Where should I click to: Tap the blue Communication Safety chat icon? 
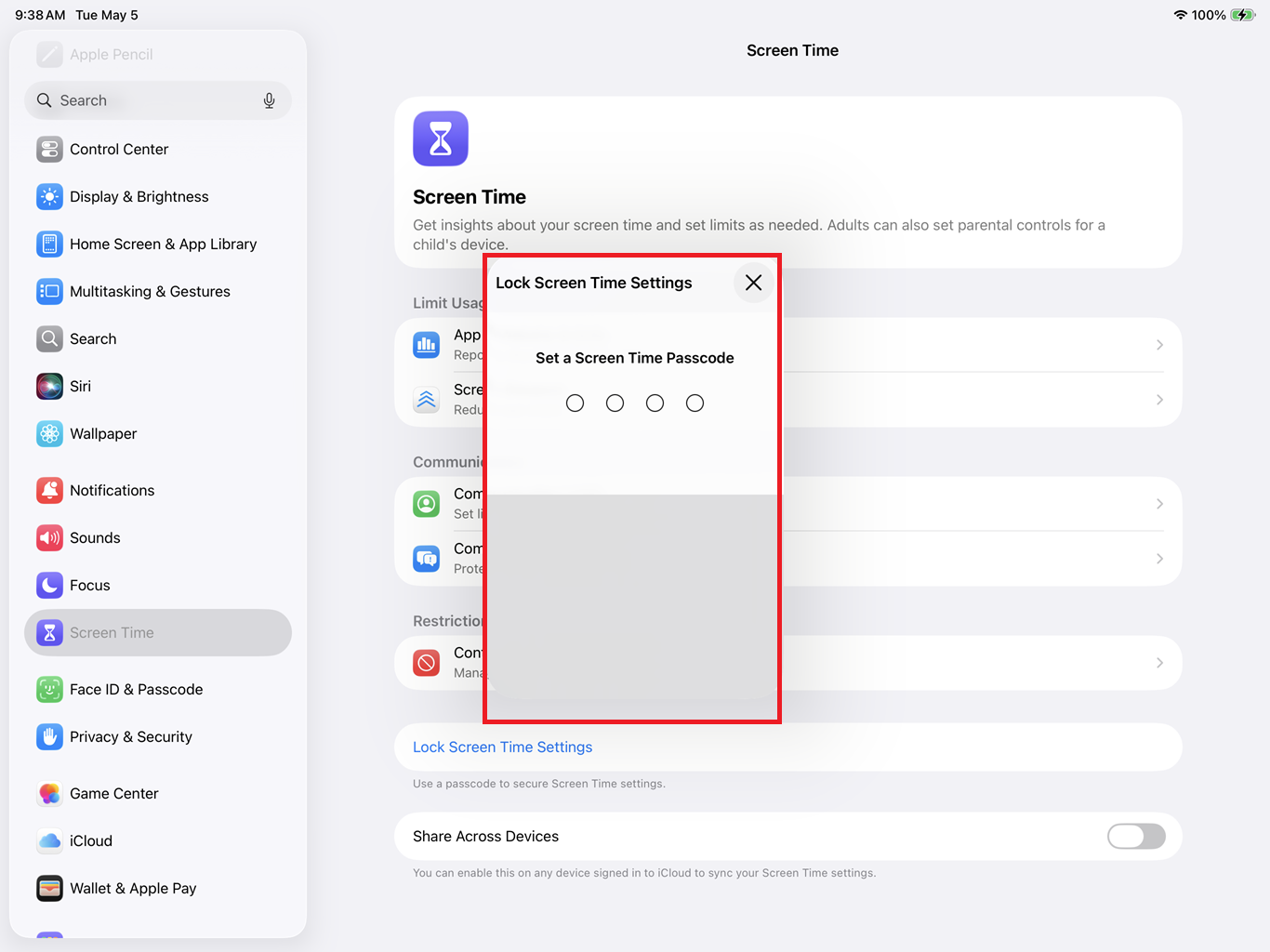tap(427, 559)
